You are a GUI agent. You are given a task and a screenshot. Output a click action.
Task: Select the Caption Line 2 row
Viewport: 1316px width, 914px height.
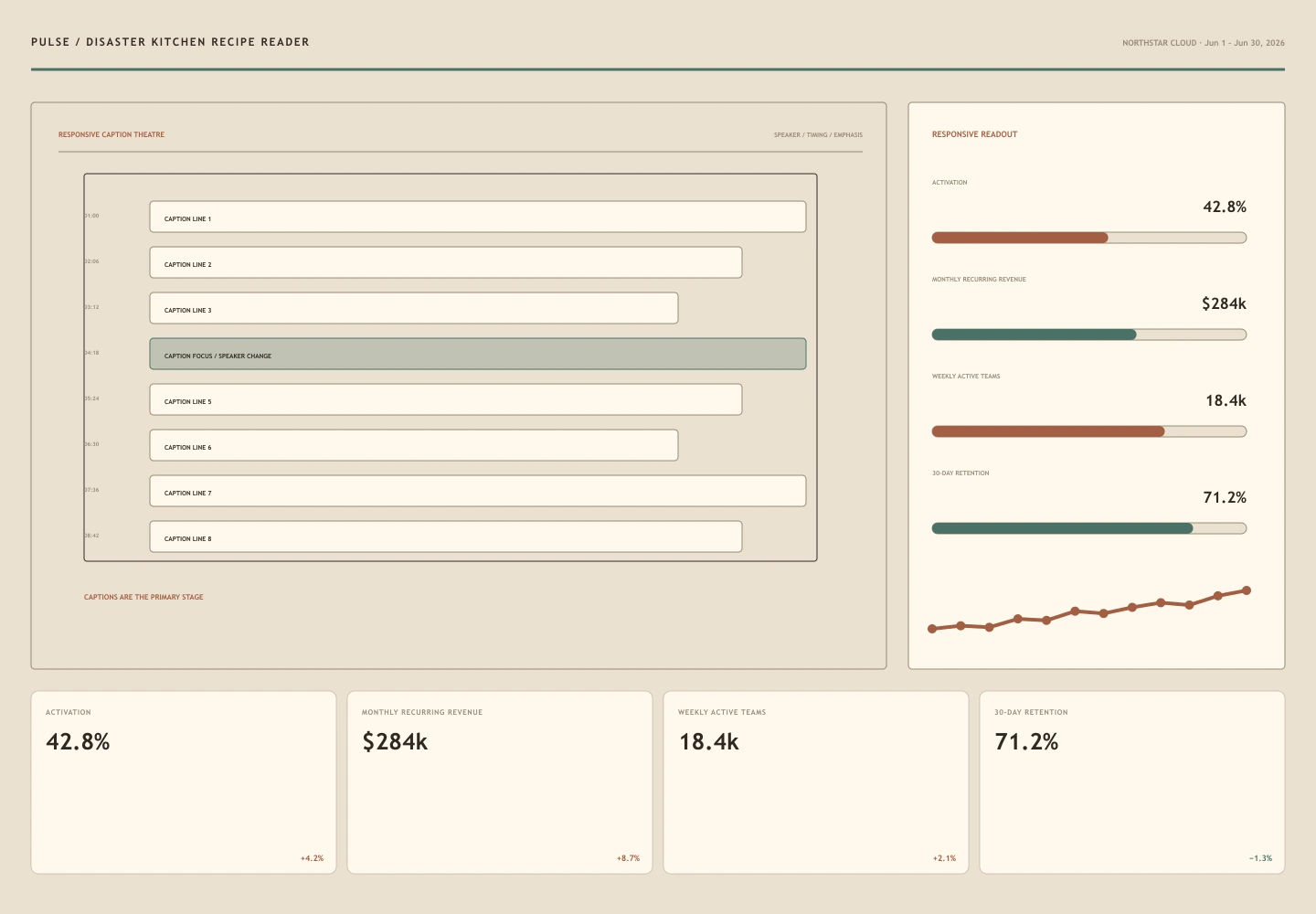click(x=446, y=262)
